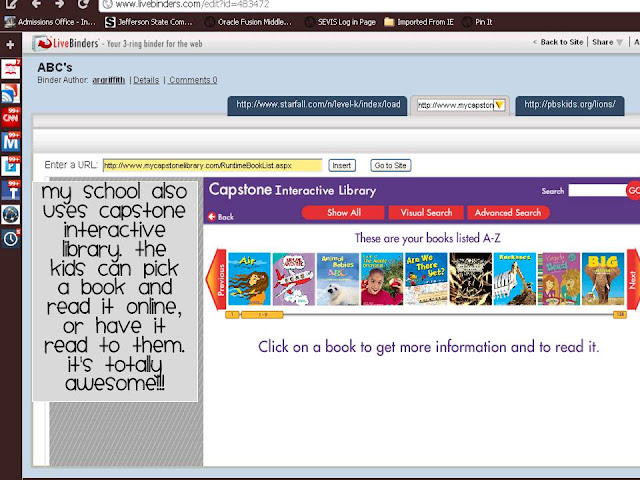Click the LiveBinders logo
Screen dimensions: 640x480
pyautogui.click(x=66, y=43)
